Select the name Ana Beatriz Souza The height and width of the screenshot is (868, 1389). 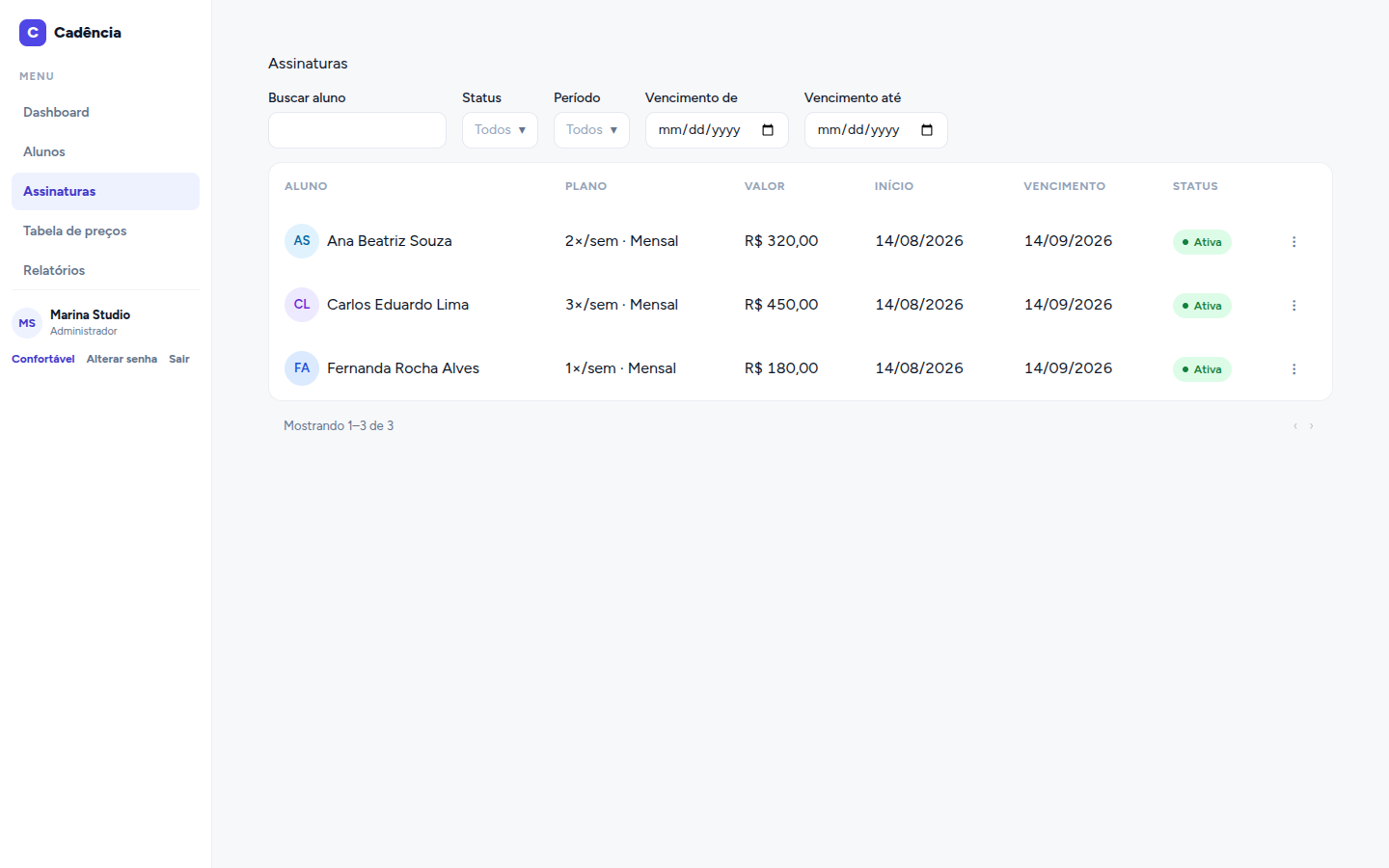coord(390,241)
